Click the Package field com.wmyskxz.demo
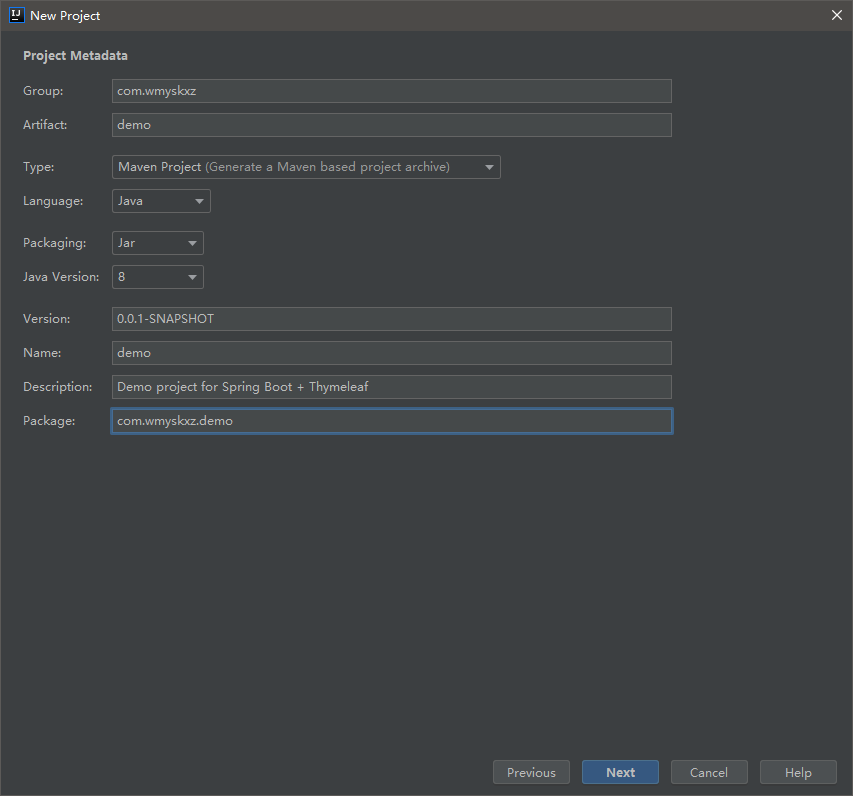The width and height of the screenshot is (853, 796). coord(392,421)
